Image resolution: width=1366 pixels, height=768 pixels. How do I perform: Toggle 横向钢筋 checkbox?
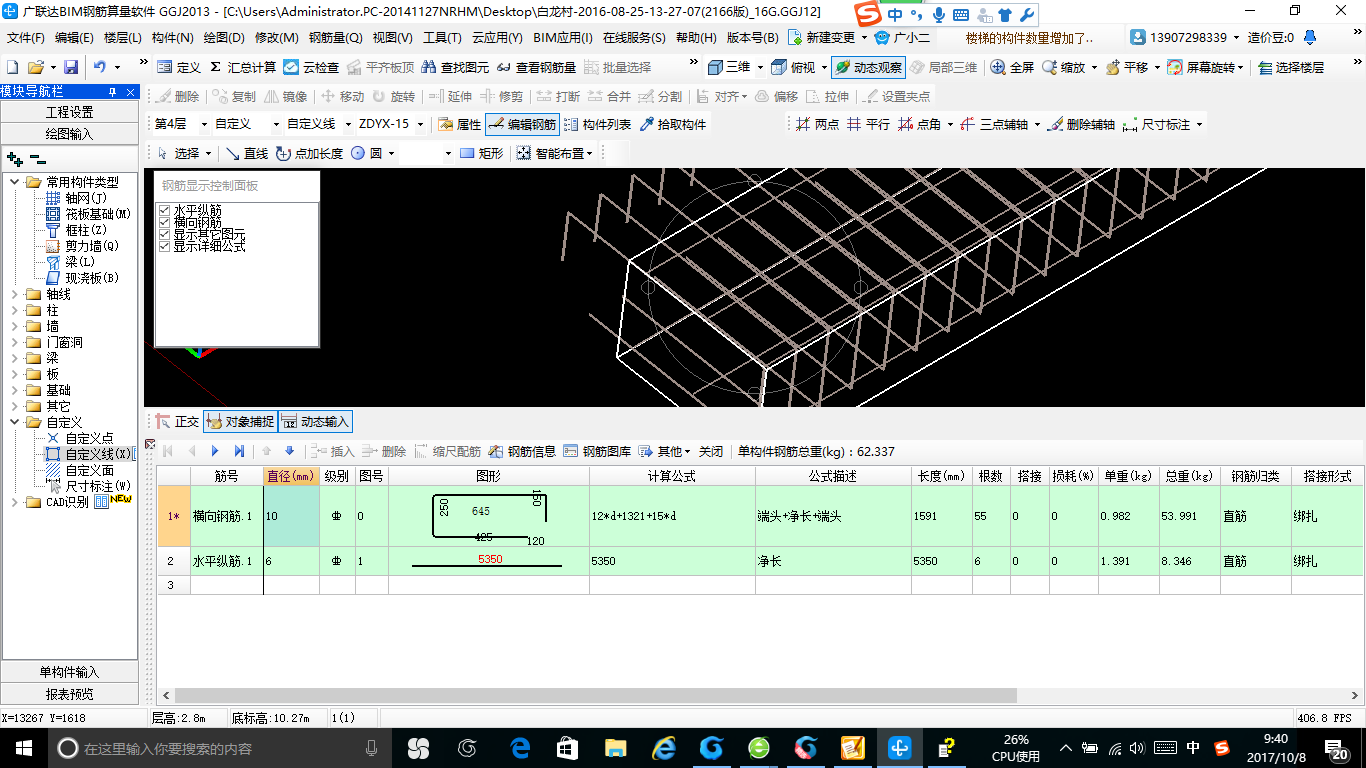click(x=165, y=222)
